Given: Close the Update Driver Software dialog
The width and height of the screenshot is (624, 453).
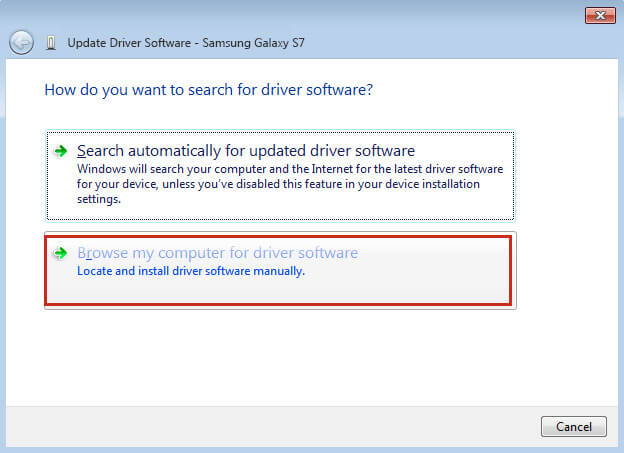Looking at the screenshot, I should [600, 16].
